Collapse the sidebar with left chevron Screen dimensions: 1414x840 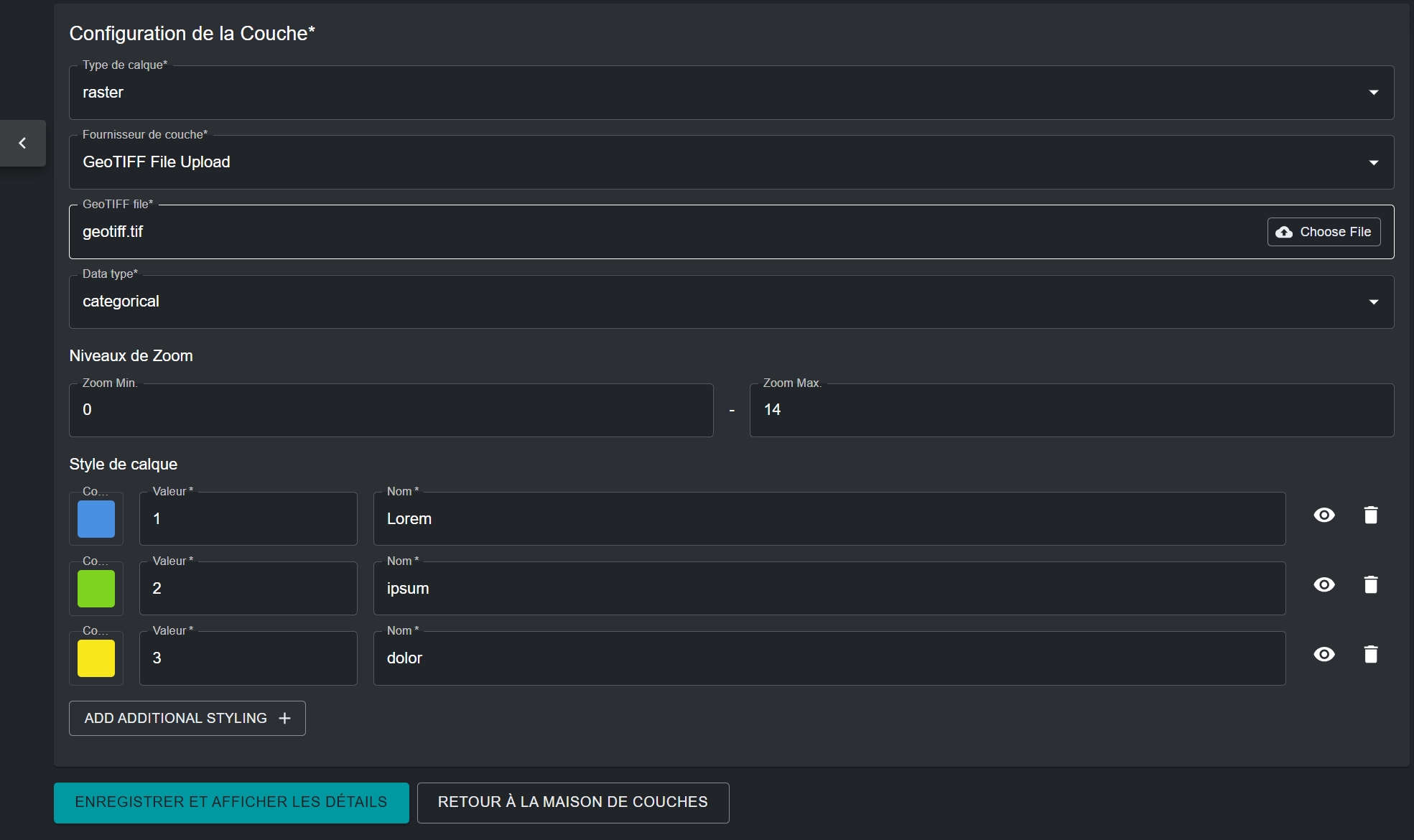point(23,144)
